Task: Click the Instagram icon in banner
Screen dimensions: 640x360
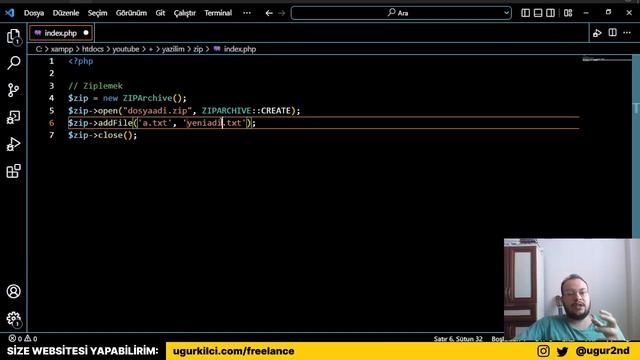Action: coord(543,351)
